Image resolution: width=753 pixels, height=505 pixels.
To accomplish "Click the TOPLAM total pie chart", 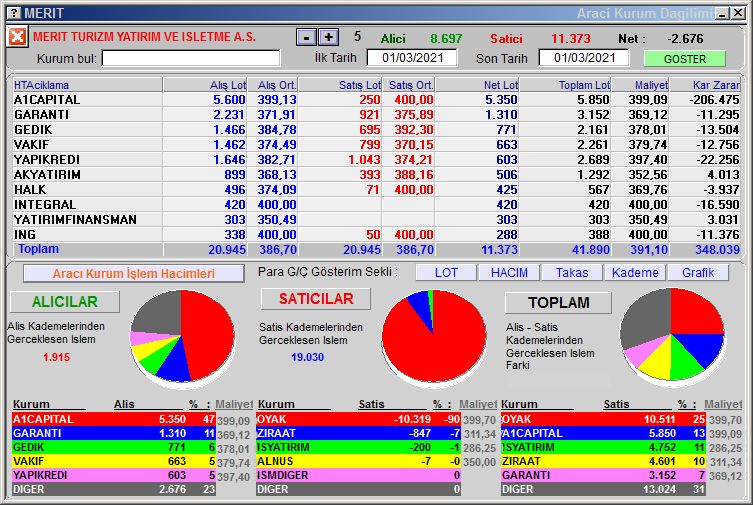I will pos(672,335).
